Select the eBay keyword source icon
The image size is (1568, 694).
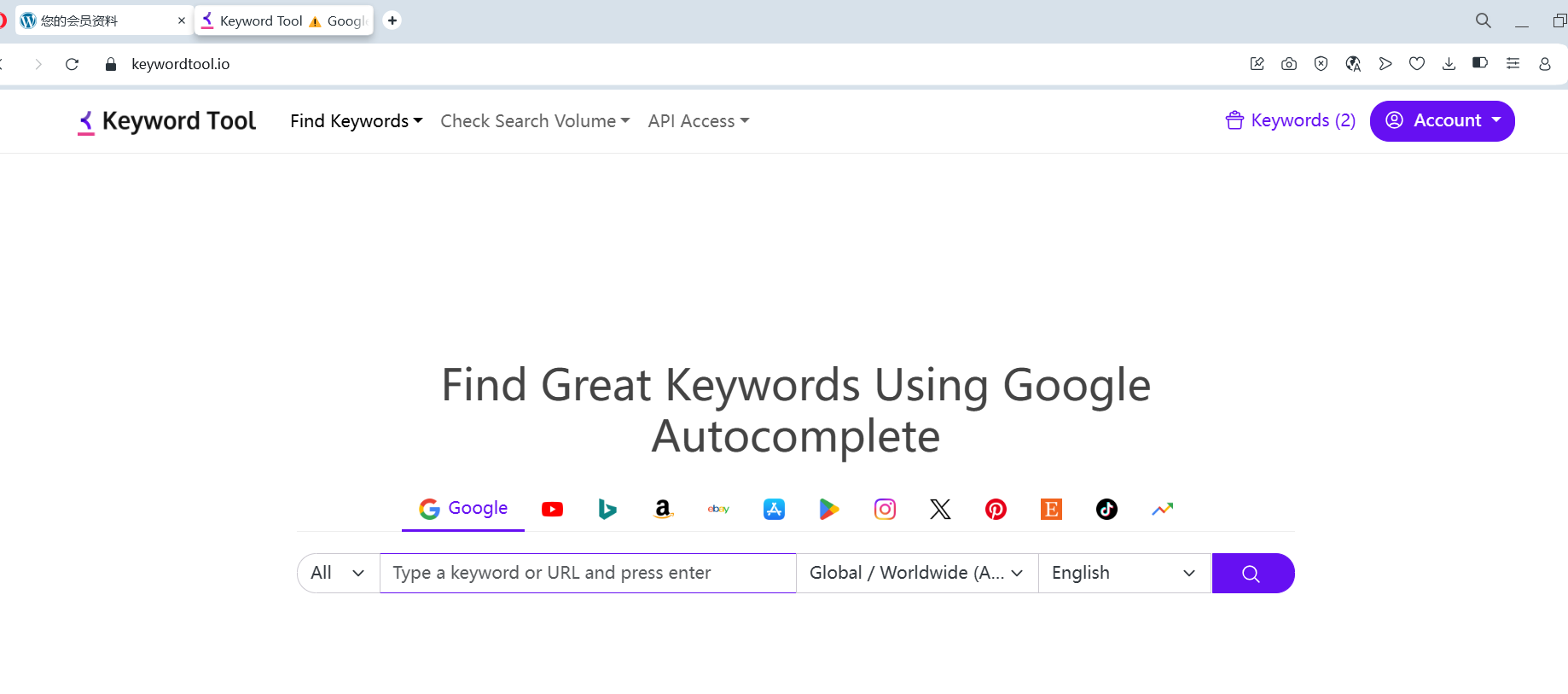(x=718, y=510)
